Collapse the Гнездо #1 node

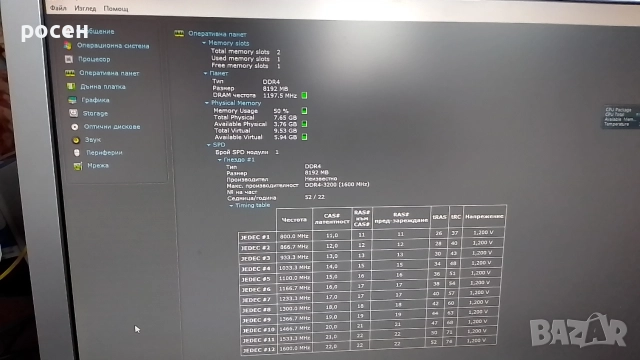(220, 160)
